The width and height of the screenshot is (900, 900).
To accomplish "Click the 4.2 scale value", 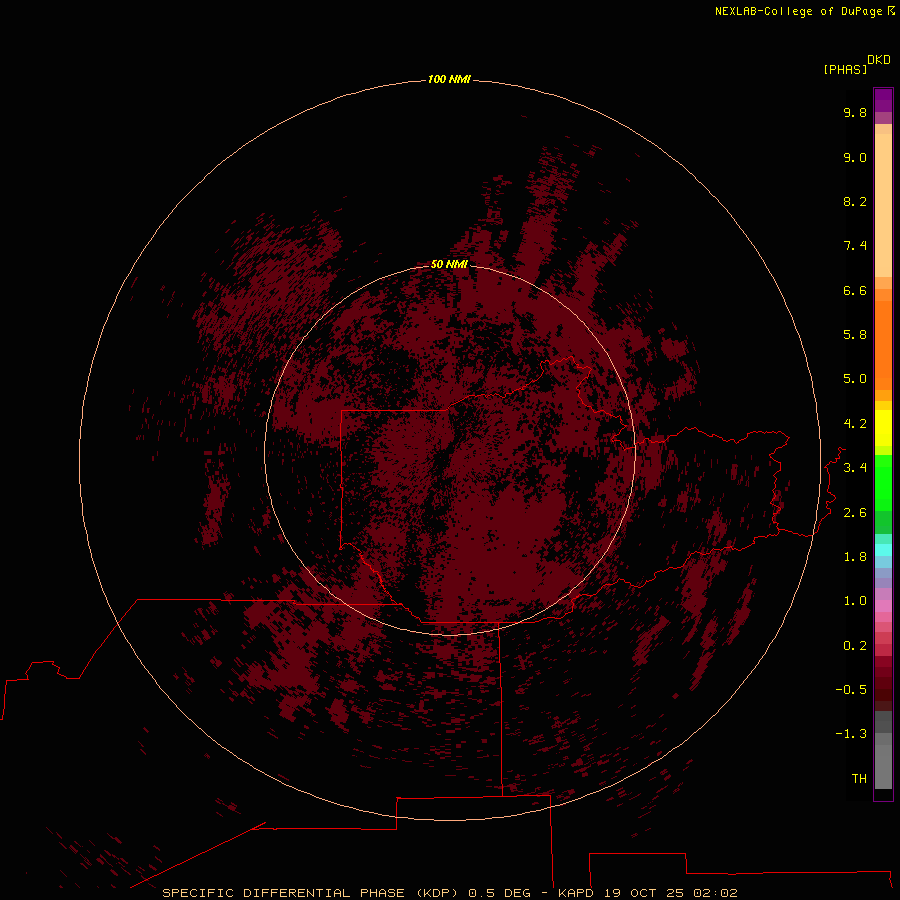I will [x=855, y=424].
